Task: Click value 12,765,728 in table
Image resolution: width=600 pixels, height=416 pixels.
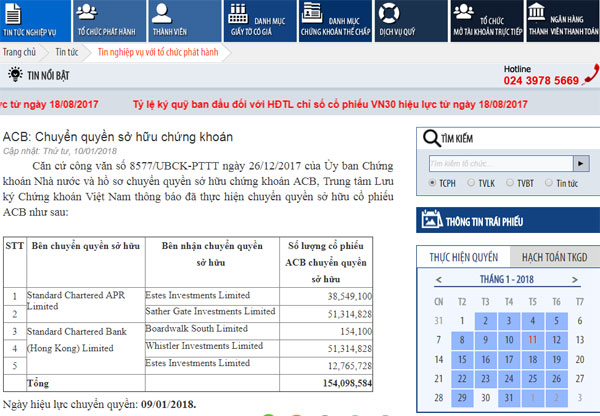Action: [350, 366]
